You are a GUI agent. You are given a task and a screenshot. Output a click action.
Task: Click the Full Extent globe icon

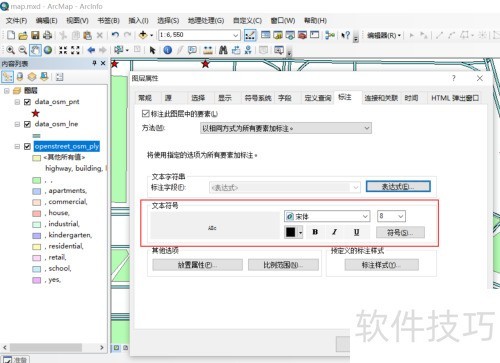(x=48, y=50)
